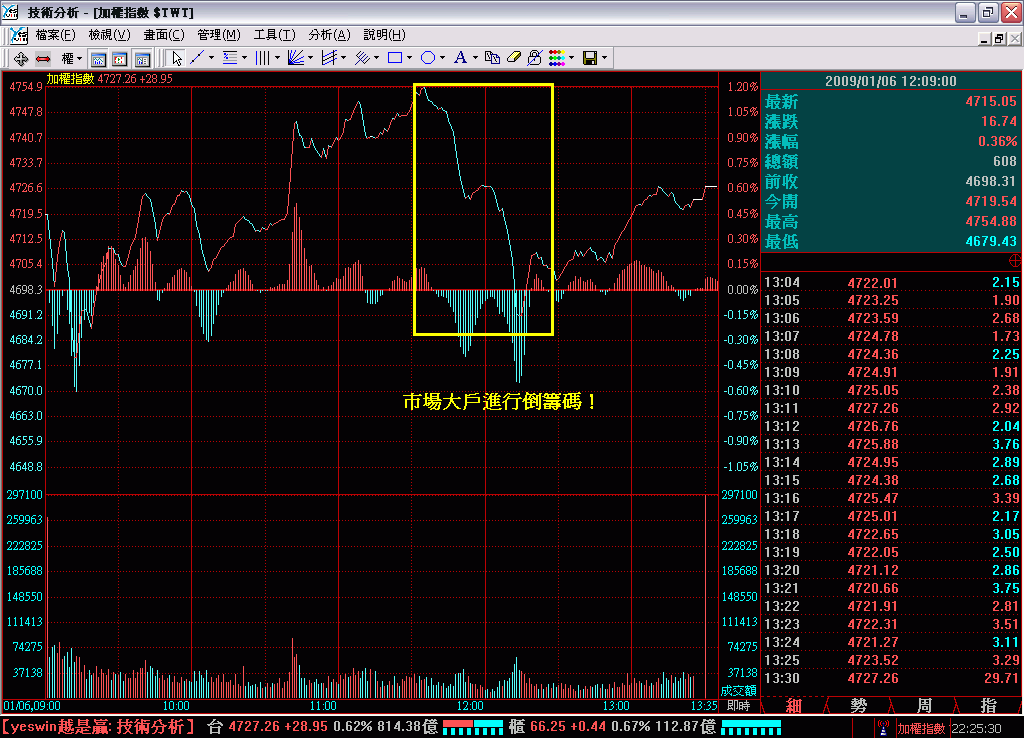
Task: Open the 檢視(V) menu
Action: tap(109, 35)
